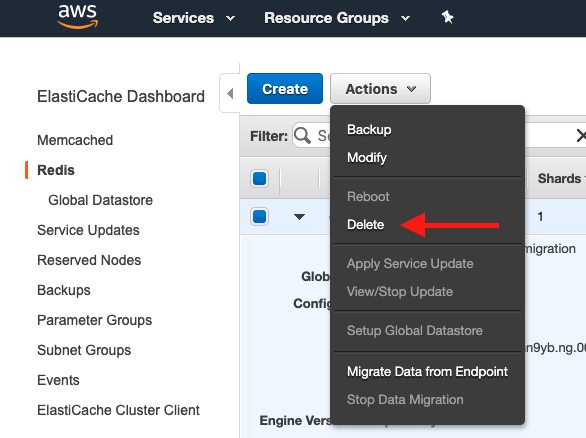Open Parameter Groups in the sidebar
Image resolution: width=586 pixels, height=438 pixels.
94,320
